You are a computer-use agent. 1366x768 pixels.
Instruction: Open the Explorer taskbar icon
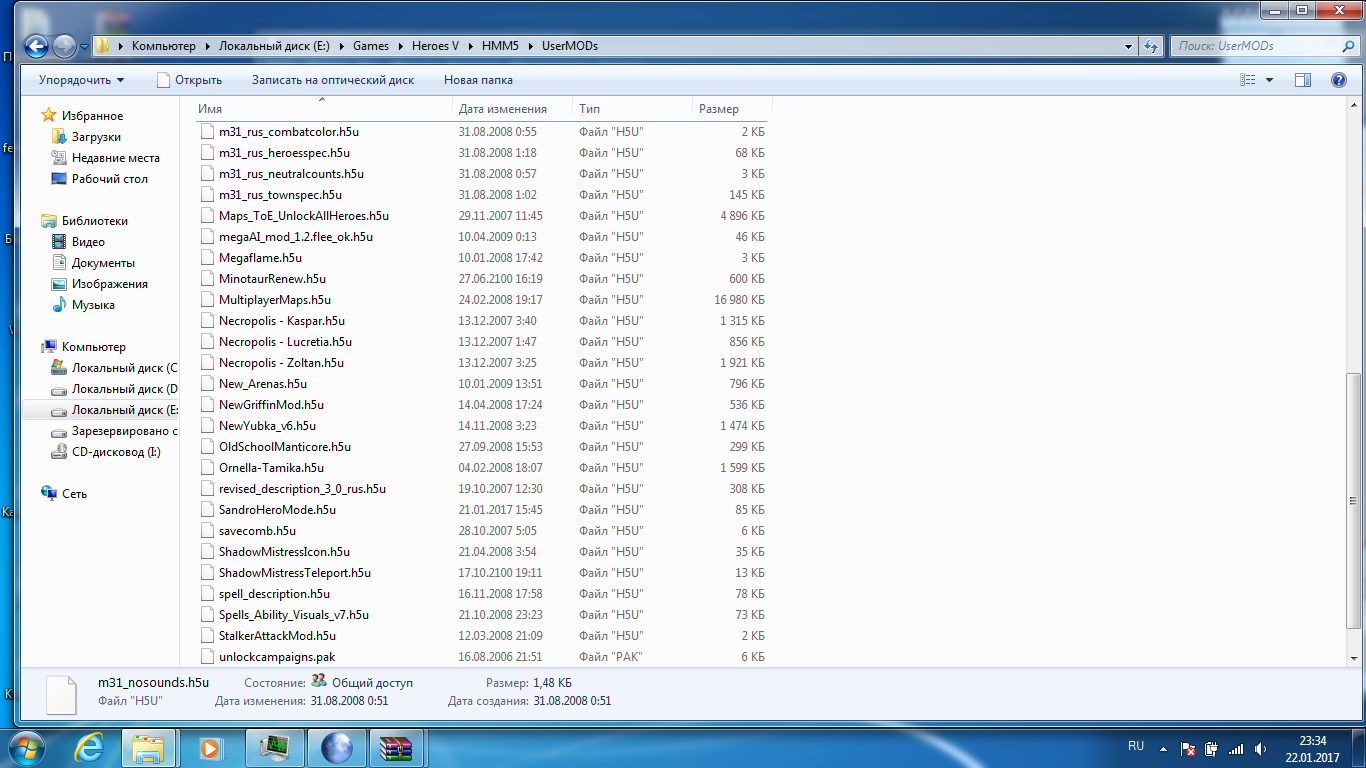point(149,748)
